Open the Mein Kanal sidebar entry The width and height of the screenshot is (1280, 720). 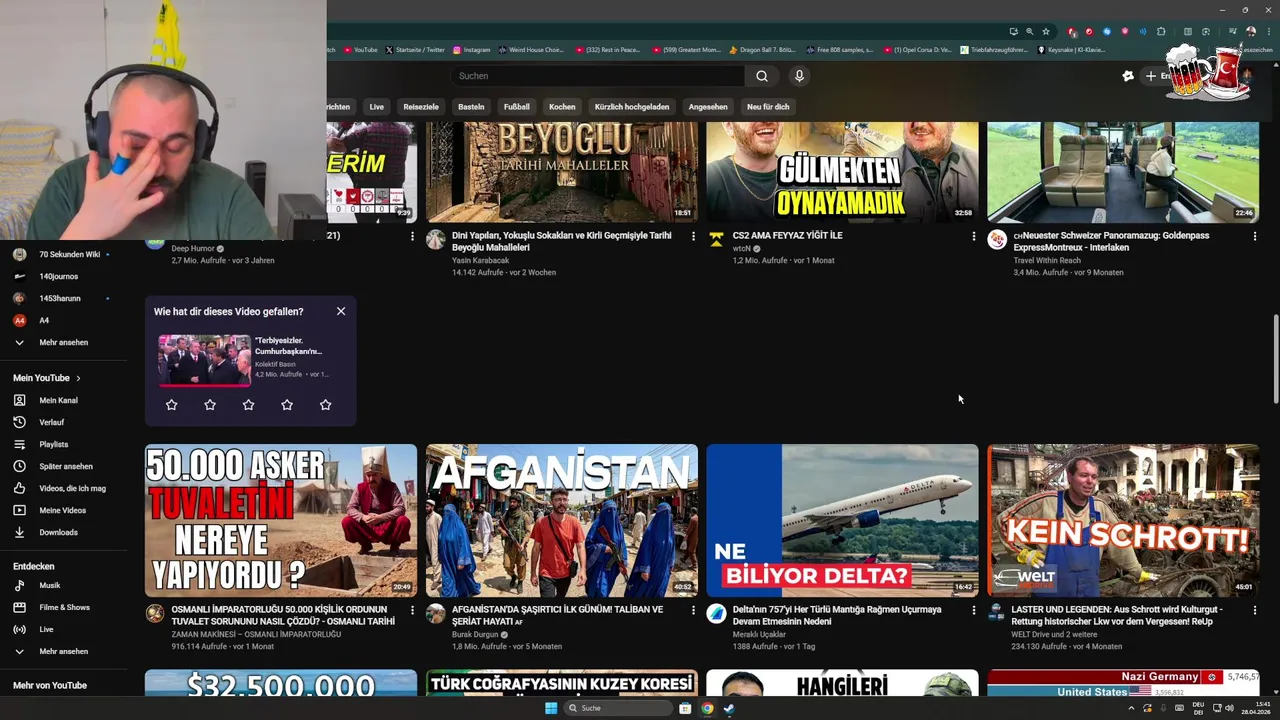point(58,400)
